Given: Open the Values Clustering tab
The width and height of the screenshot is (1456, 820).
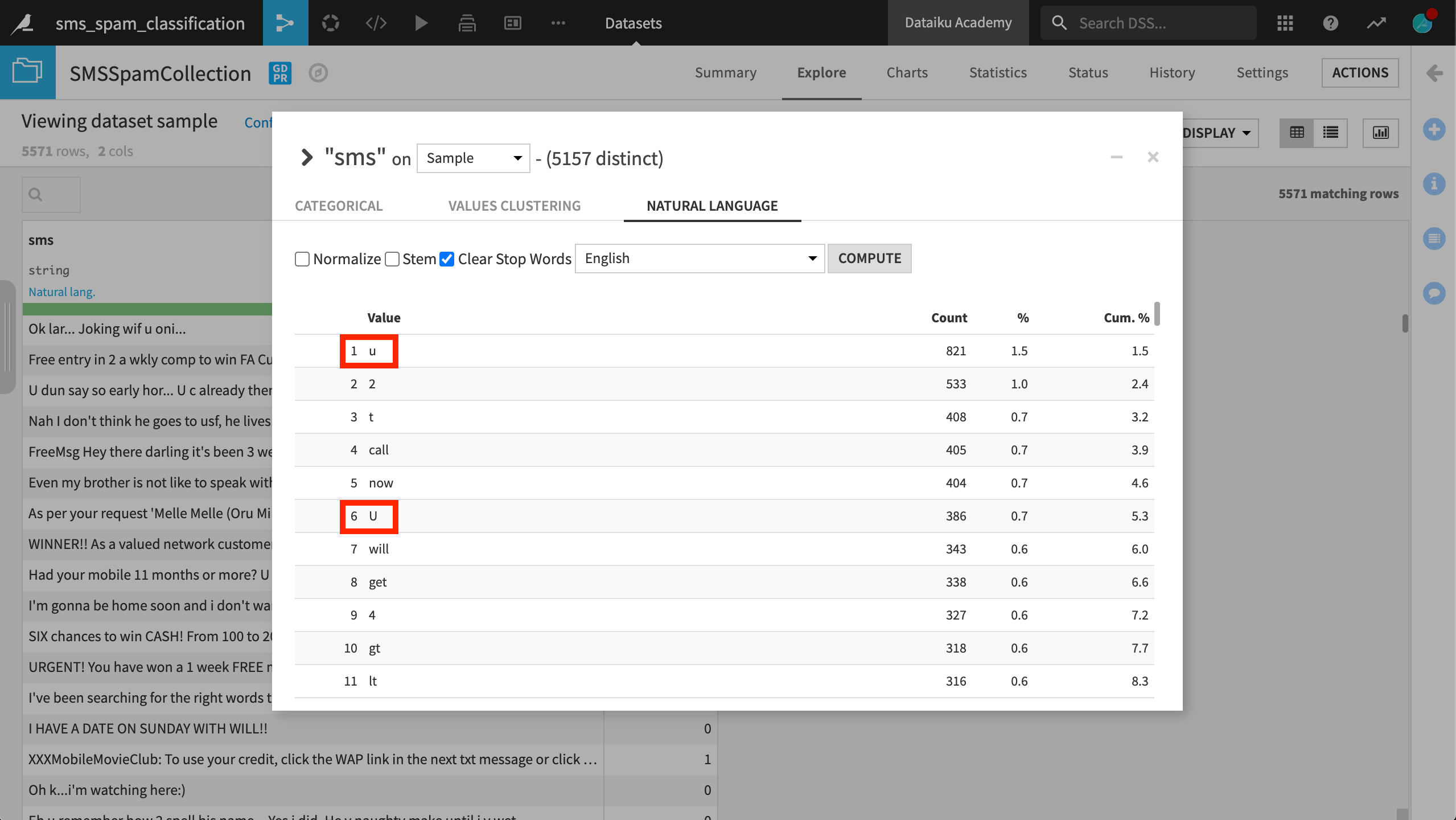Looking at the screenshot, I should (514, 206).
